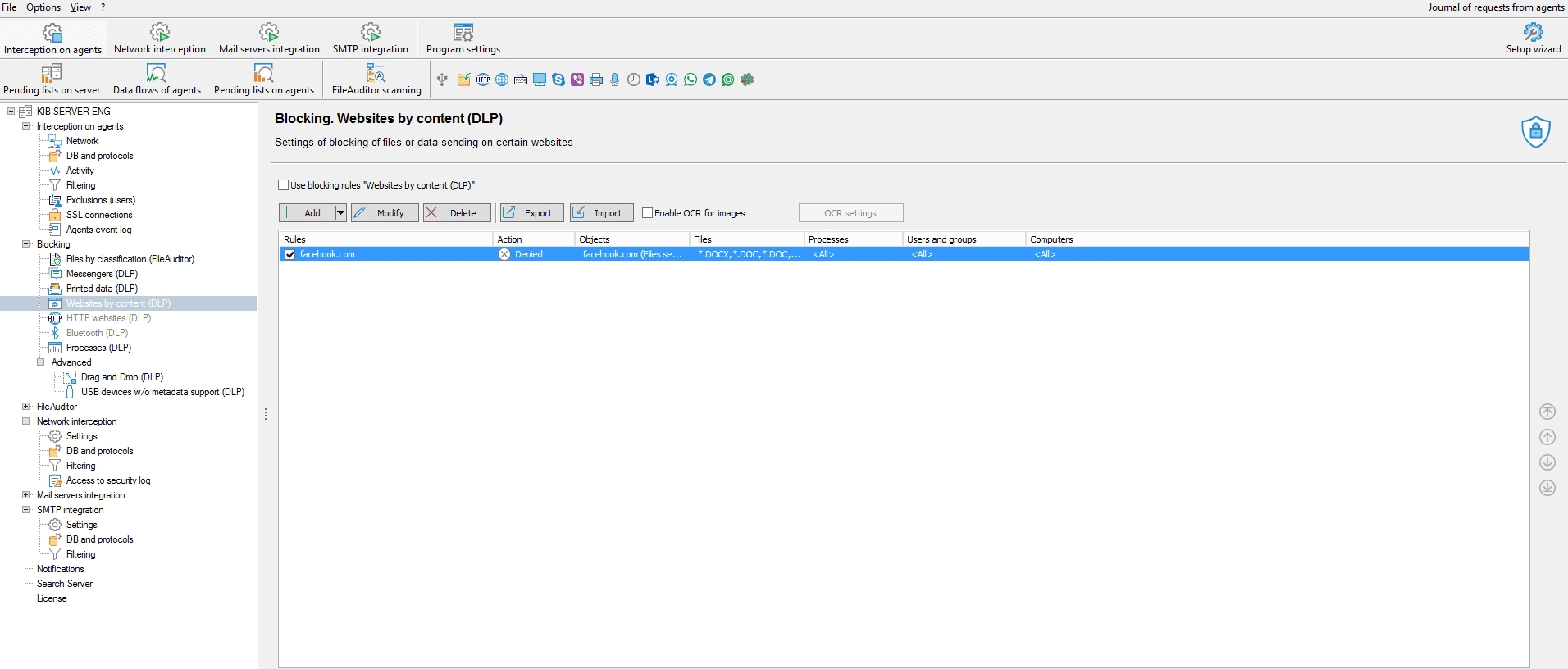Click the Viber icon in the toolbar
The height and width of the screenshot is (669, 1568).
click(577, 80)
